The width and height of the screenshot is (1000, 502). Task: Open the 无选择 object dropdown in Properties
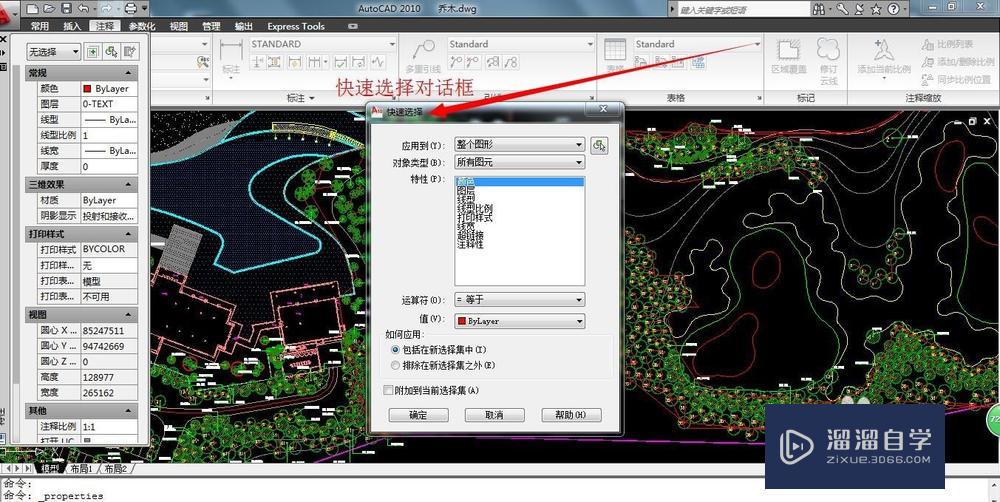pos(54,52)
